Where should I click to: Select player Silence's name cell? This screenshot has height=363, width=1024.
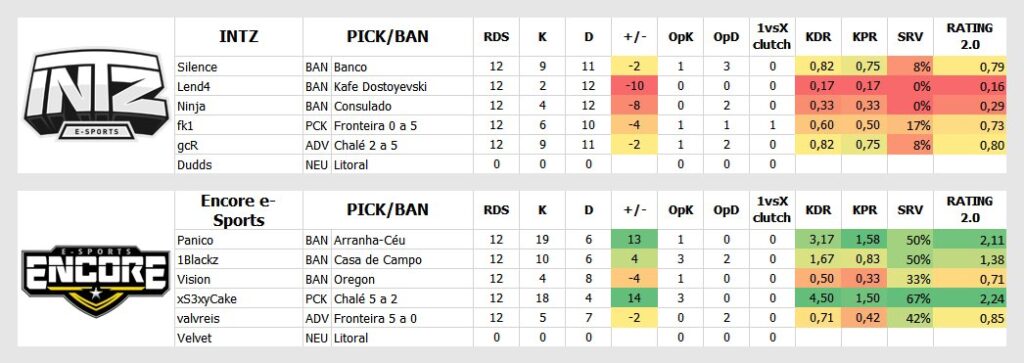click(x=238, y=67)
